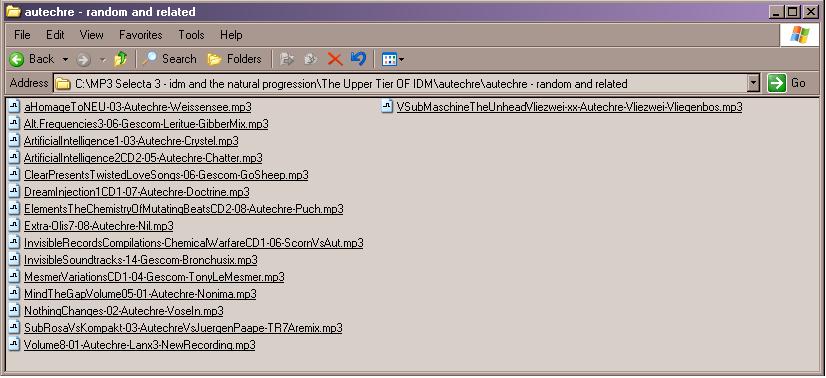Click icon of Extra-Olis7 Nil file

click(x=15, y=225)
